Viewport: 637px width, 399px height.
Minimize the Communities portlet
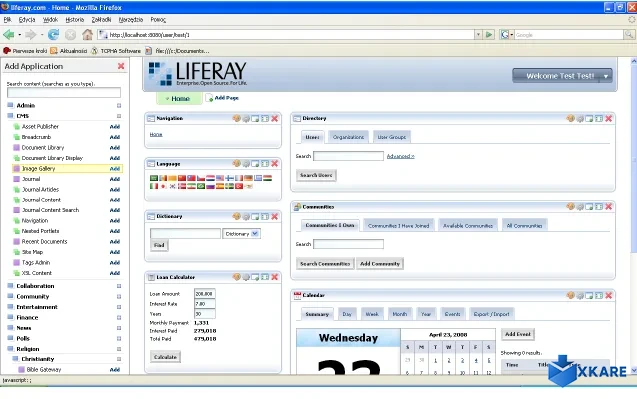point(589,207)
